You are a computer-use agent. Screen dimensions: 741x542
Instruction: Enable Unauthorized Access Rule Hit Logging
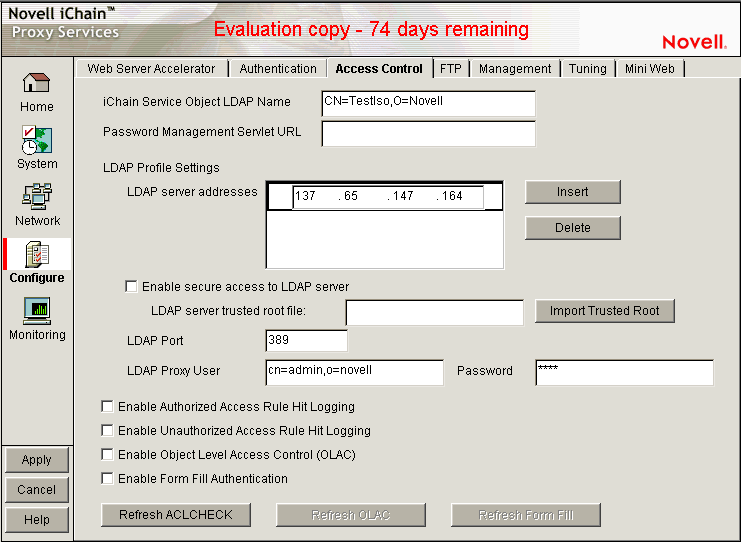[107, 430]
